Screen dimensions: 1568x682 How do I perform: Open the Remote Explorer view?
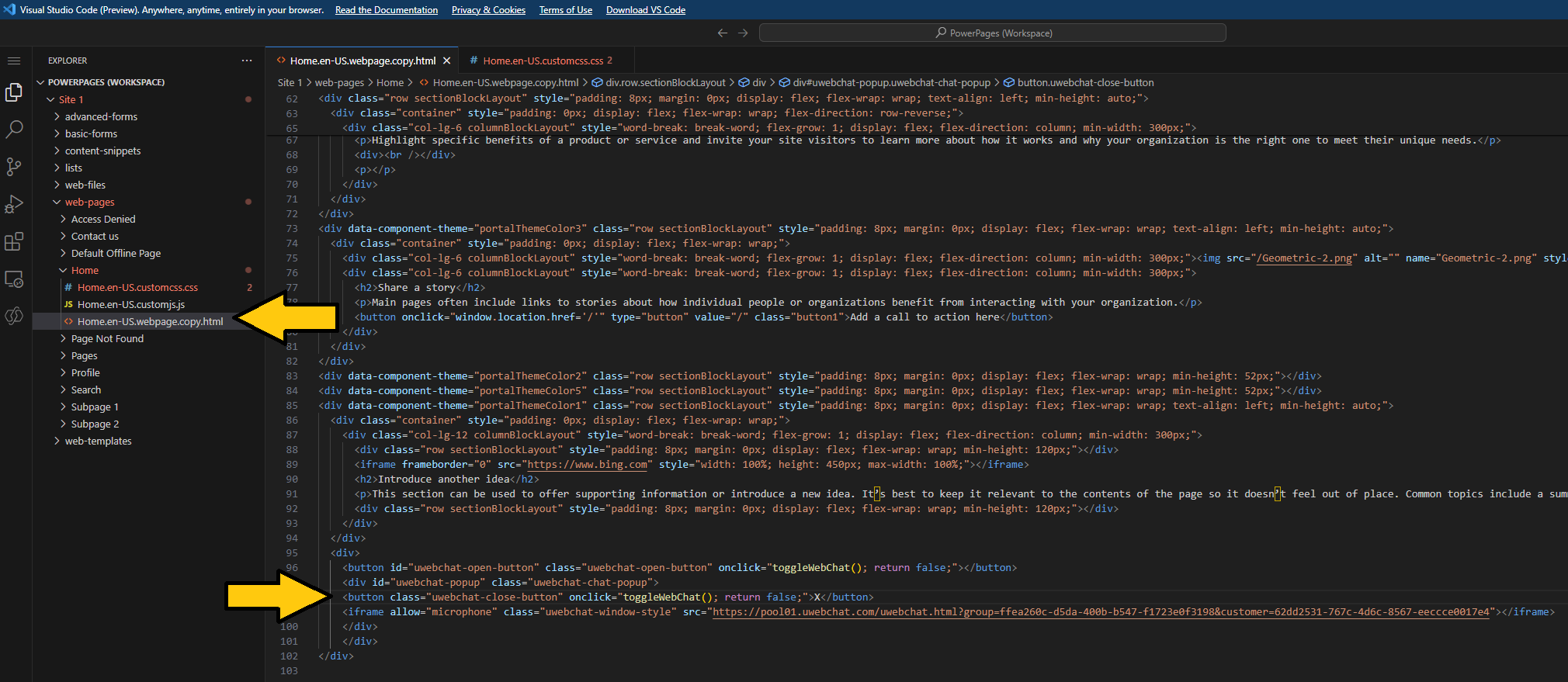tap(14, 279)
